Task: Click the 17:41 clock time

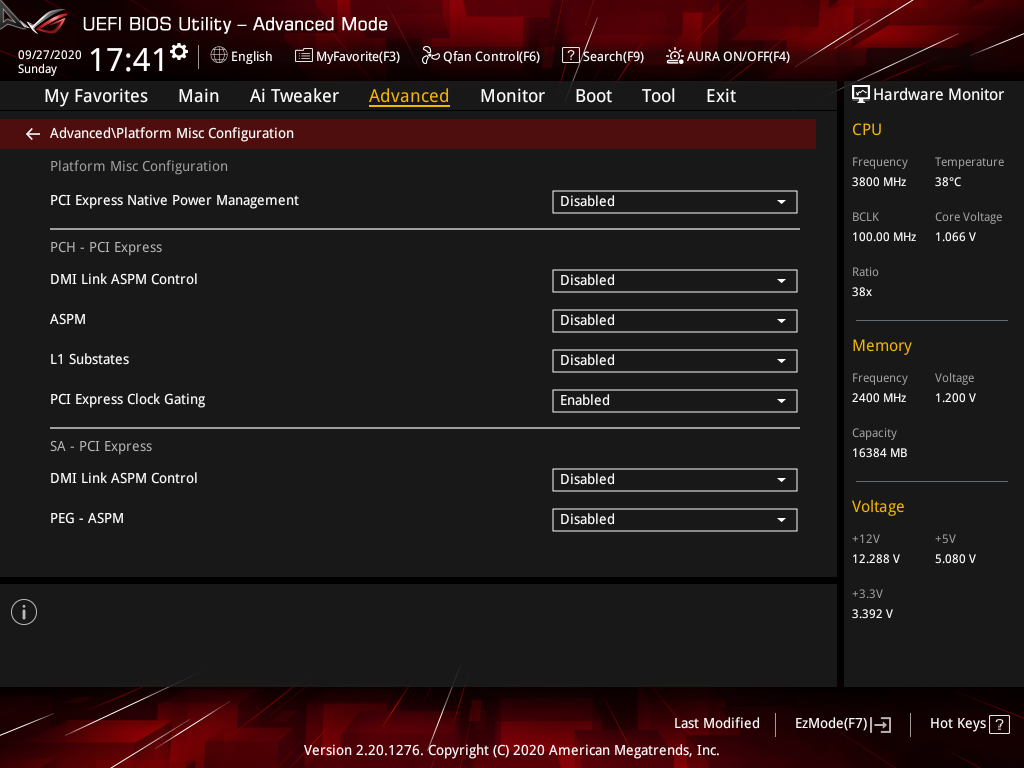Action: [127, 59]
